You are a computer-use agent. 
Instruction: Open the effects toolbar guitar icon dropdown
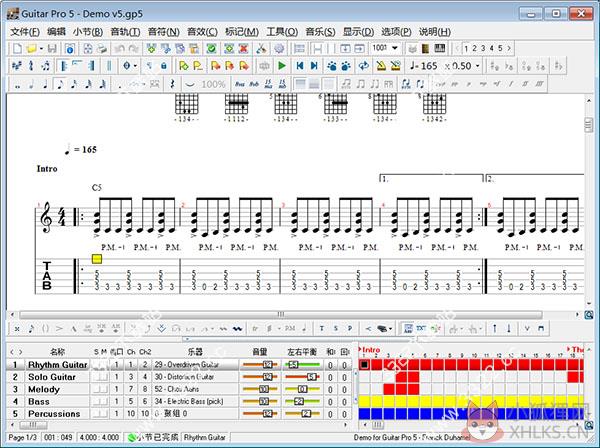(x=391, y=329)
